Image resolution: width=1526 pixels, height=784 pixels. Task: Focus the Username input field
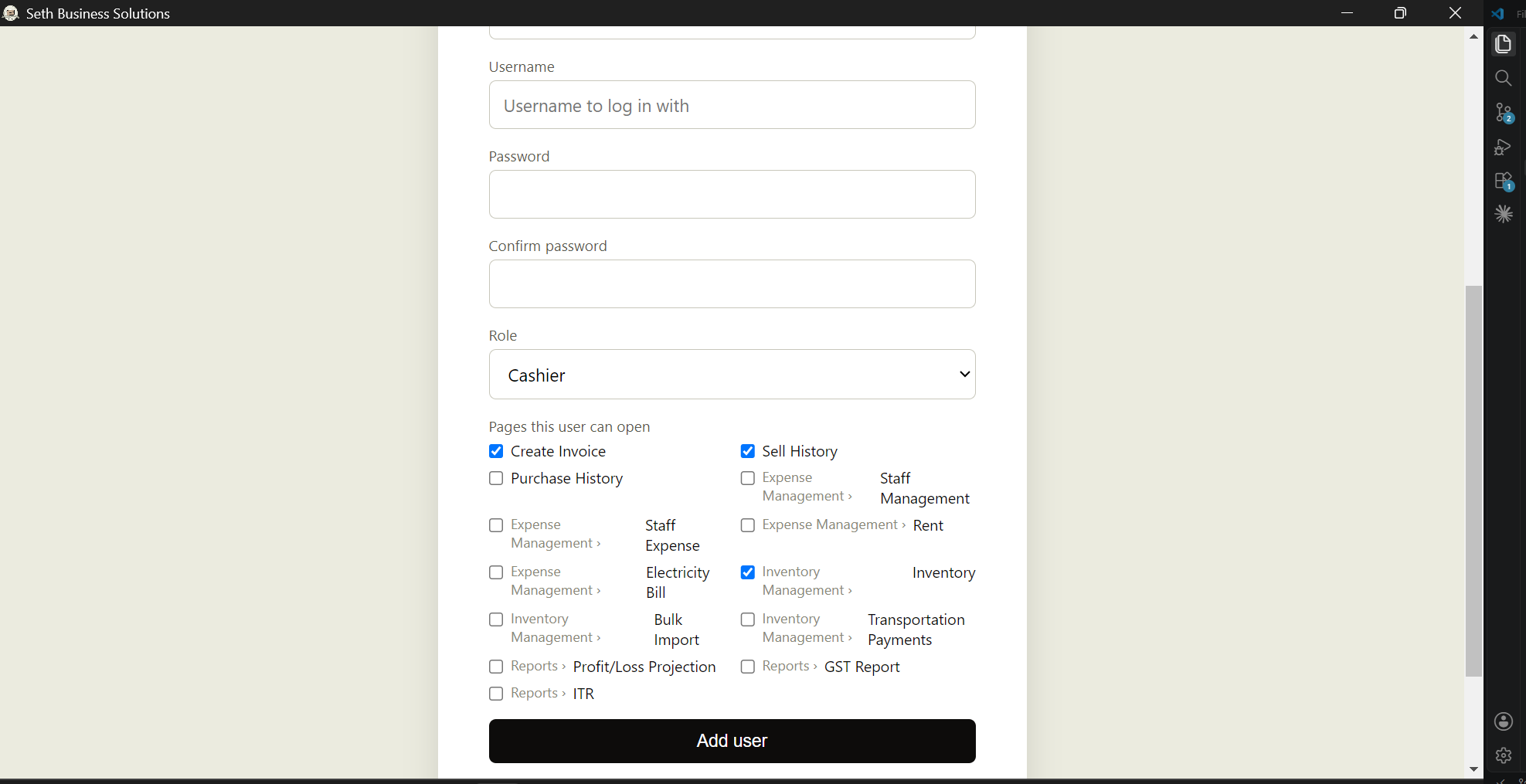(x=732, y=105)
